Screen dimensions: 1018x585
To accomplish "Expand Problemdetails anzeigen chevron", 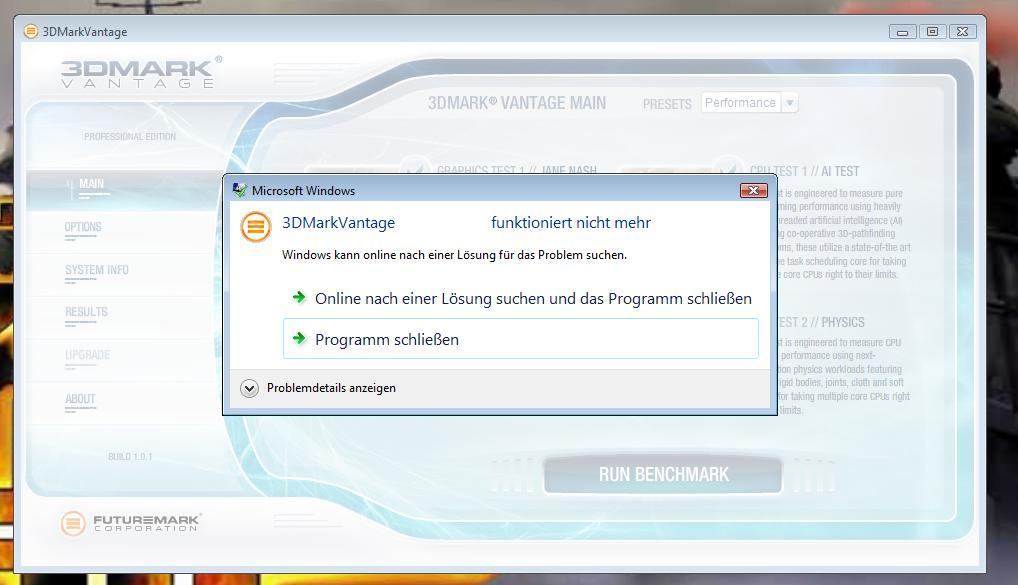I will (249, 388).
